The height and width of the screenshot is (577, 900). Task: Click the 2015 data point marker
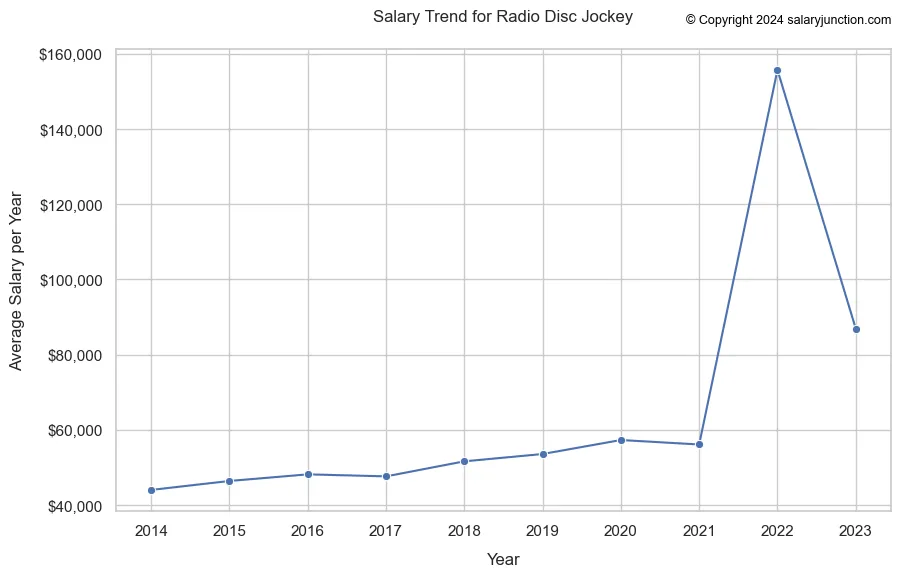point(229,481)
